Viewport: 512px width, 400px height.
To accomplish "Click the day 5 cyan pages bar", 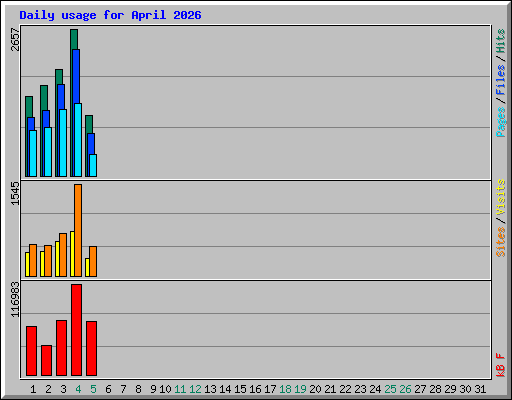I will [x=93, y=165].
